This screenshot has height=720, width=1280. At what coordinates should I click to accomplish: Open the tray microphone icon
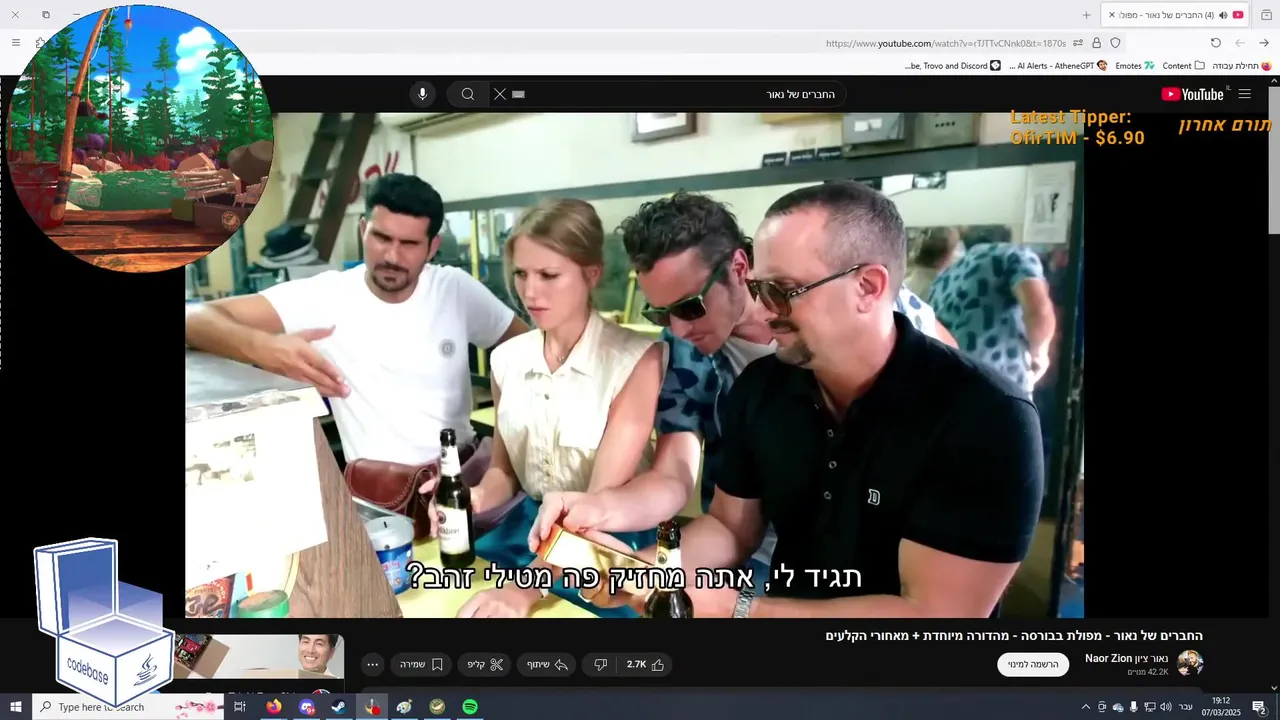1133,707
